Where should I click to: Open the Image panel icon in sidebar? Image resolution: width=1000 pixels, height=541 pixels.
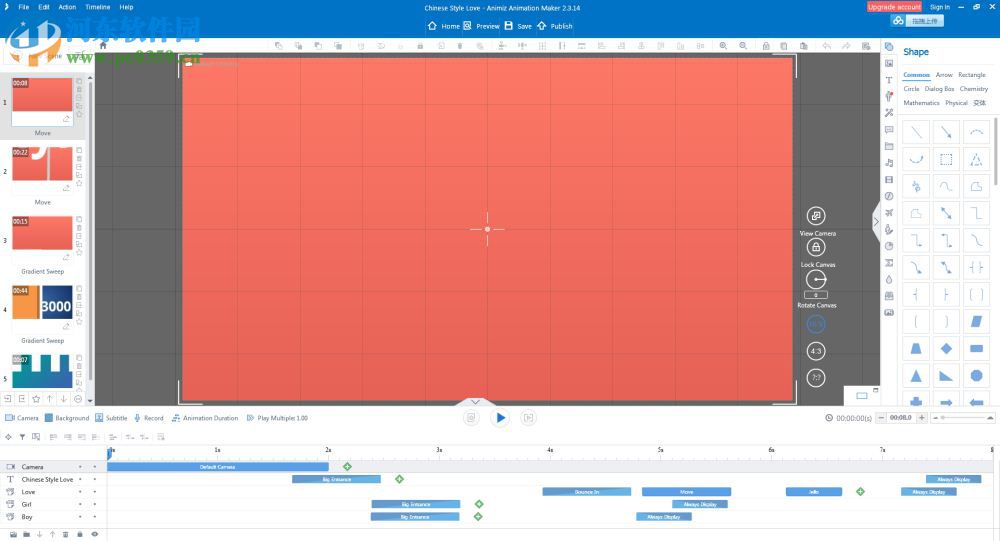(889, 63)
